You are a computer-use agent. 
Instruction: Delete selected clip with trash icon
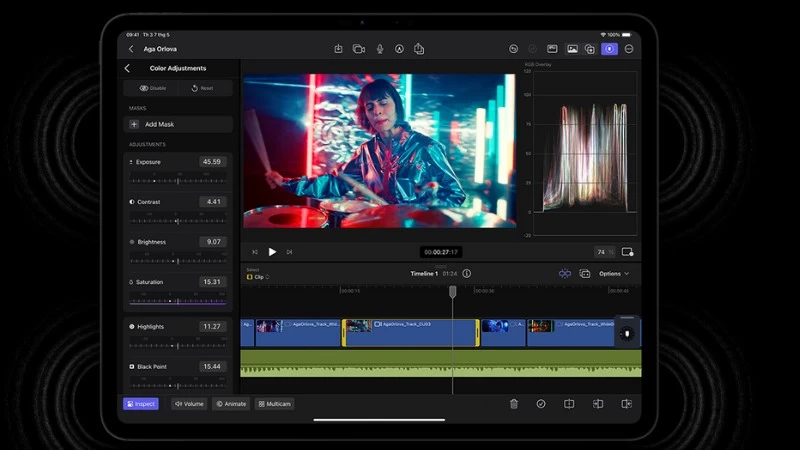tap(514, 404)
